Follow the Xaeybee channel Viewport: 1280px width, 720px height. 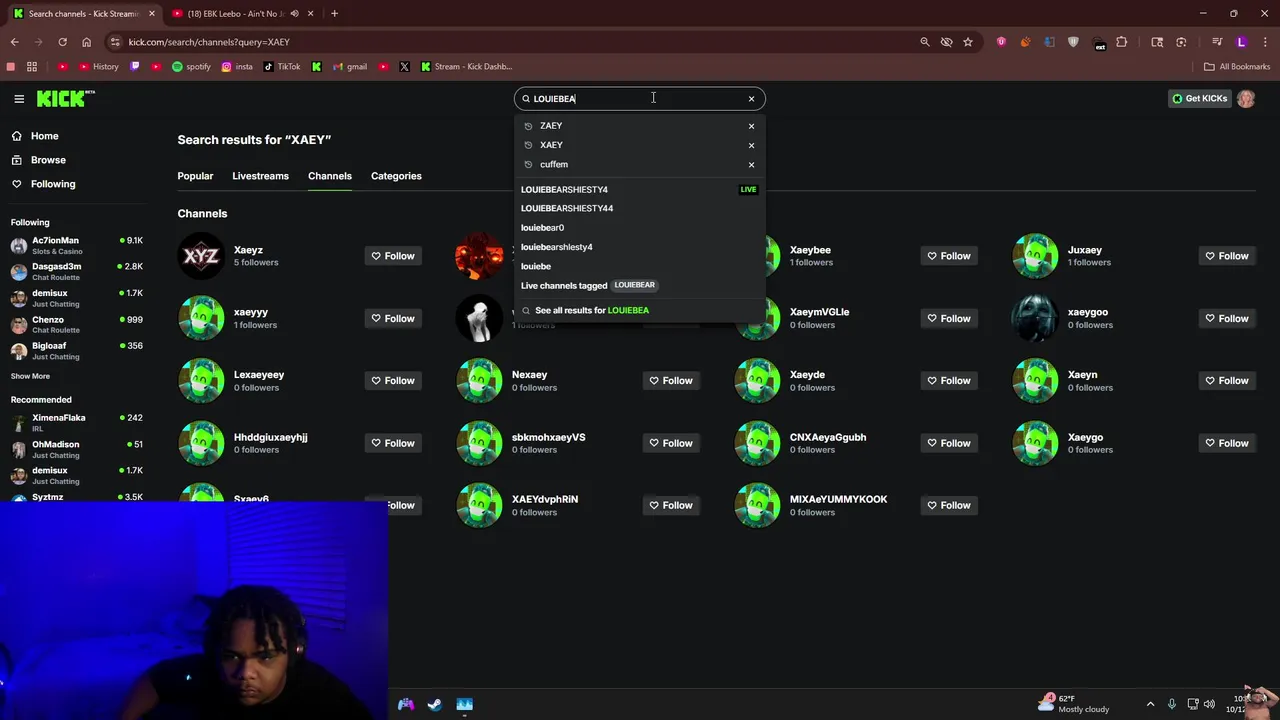pyautogui.click(x=949, y=256)
